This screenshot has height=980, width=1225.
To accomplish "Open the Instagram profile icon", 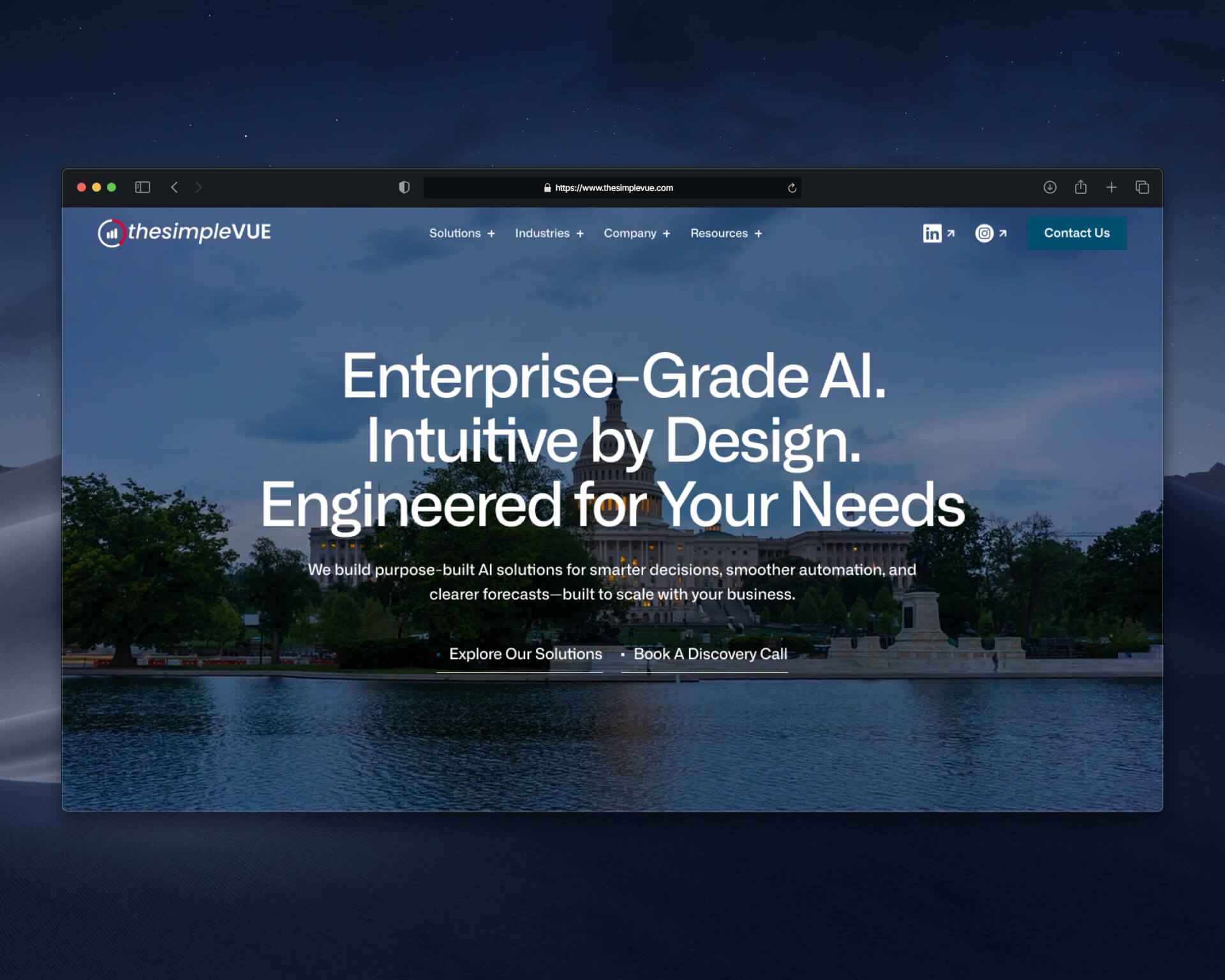I will tap(984, 234).
